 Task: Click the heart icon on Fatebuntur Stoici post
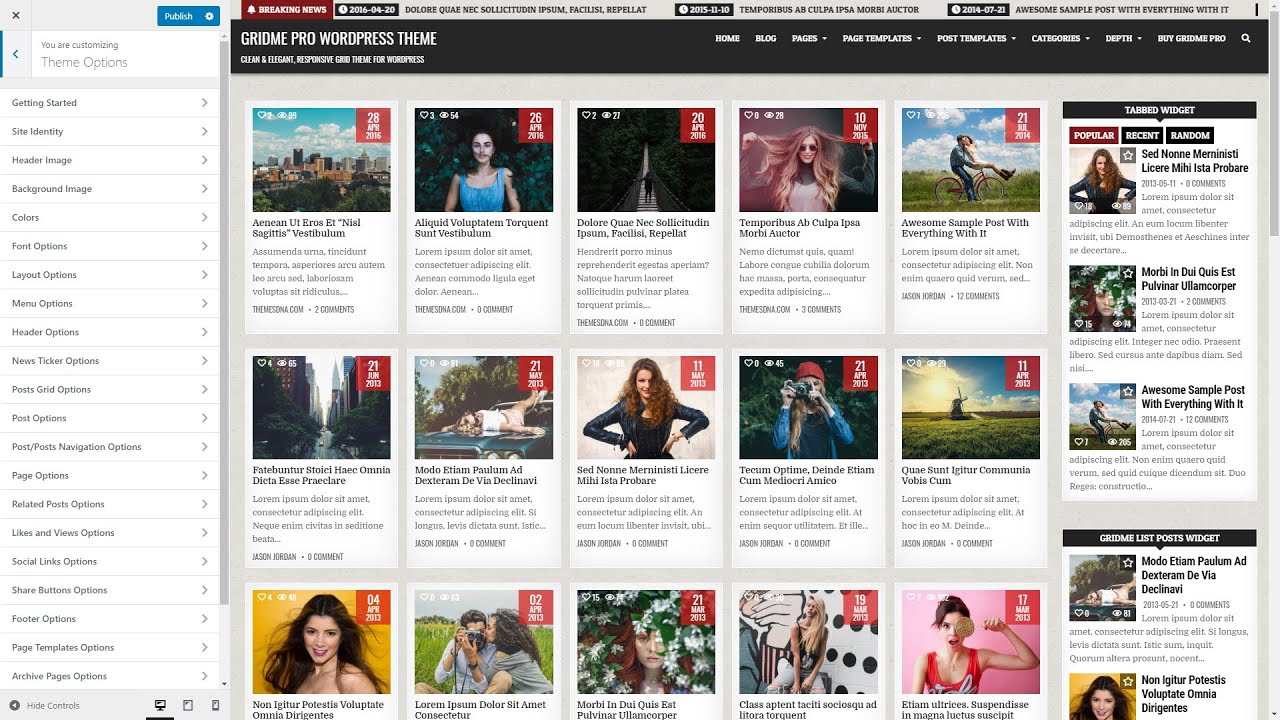[x=262, y=363]
